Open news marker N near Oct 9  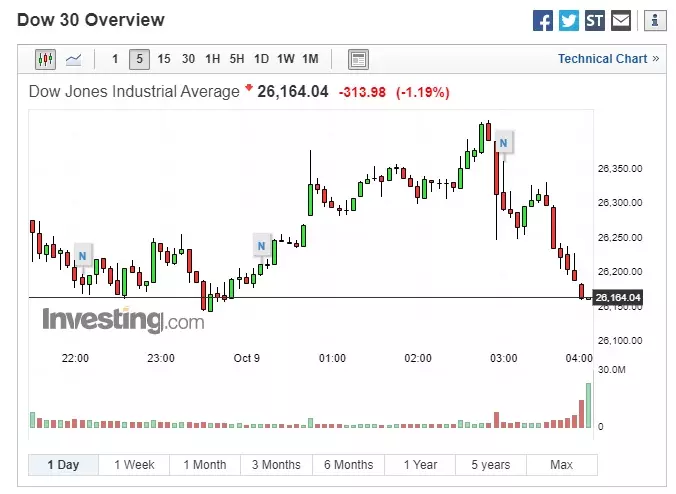coord(261,246)
